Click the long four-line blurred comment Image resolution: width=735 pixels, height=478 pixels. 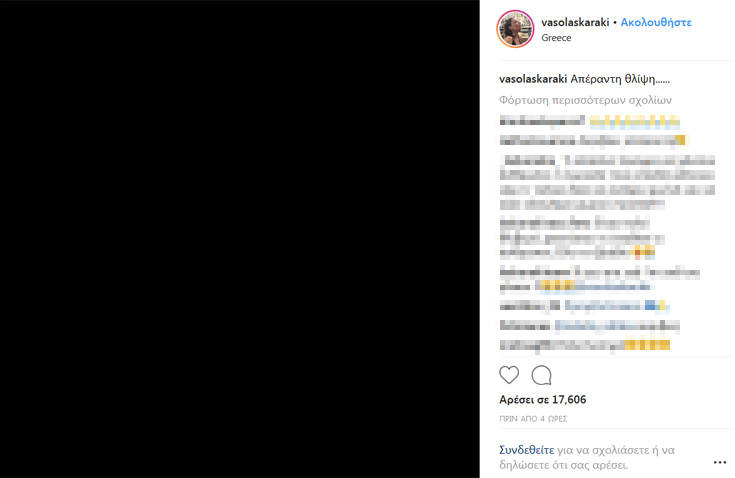608,183
